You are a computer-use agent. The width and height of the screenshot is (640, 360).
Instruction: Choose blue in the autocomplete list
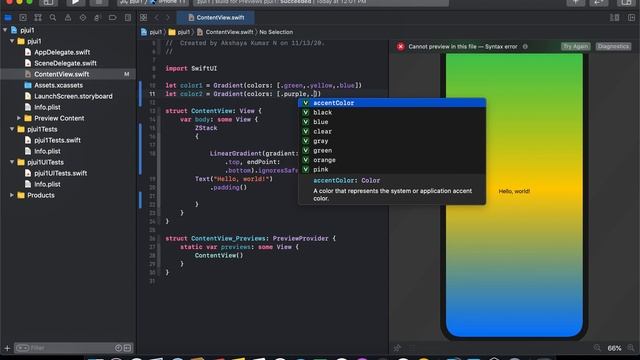392,122
